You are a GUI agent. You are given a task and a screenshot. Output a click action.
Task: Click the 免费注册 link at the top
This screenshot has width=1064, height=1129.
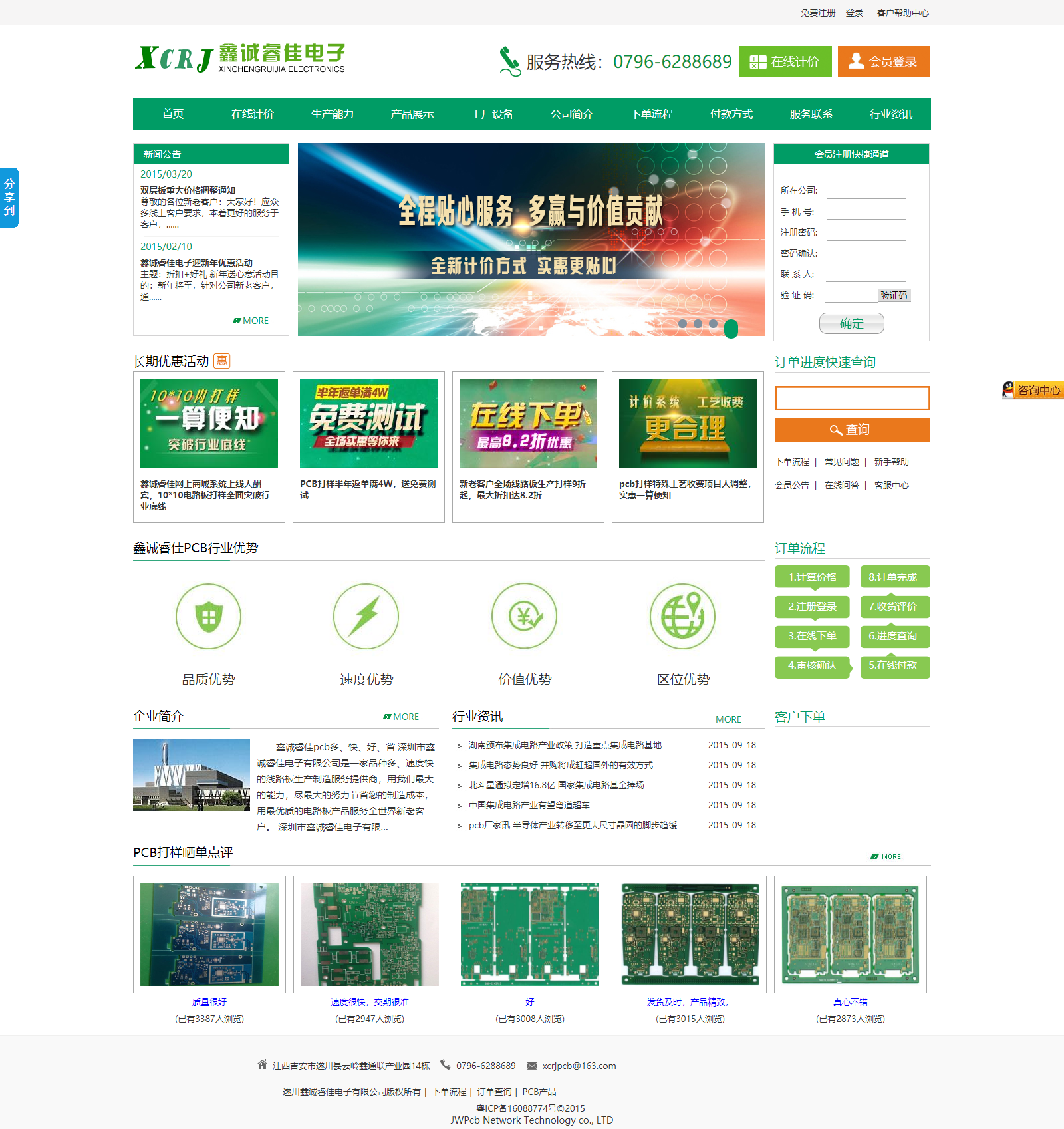(817, 12)
